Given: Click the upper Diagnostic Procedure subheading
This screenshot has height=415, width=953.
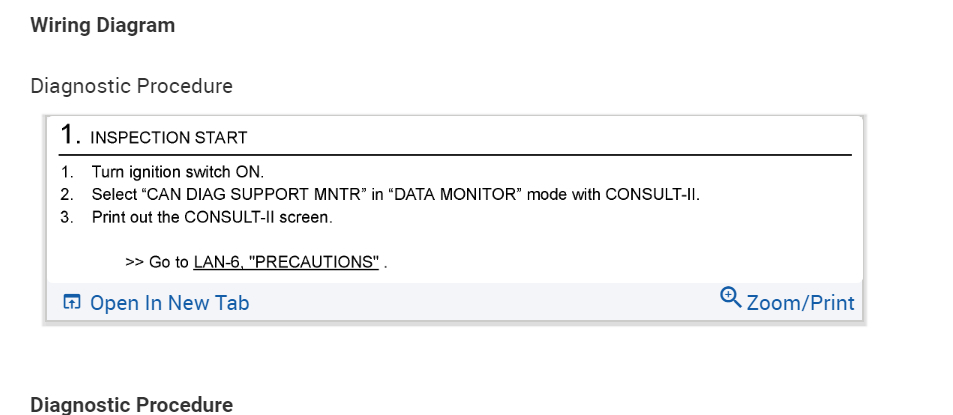Looking at the screenshot, I should (132, 86).
